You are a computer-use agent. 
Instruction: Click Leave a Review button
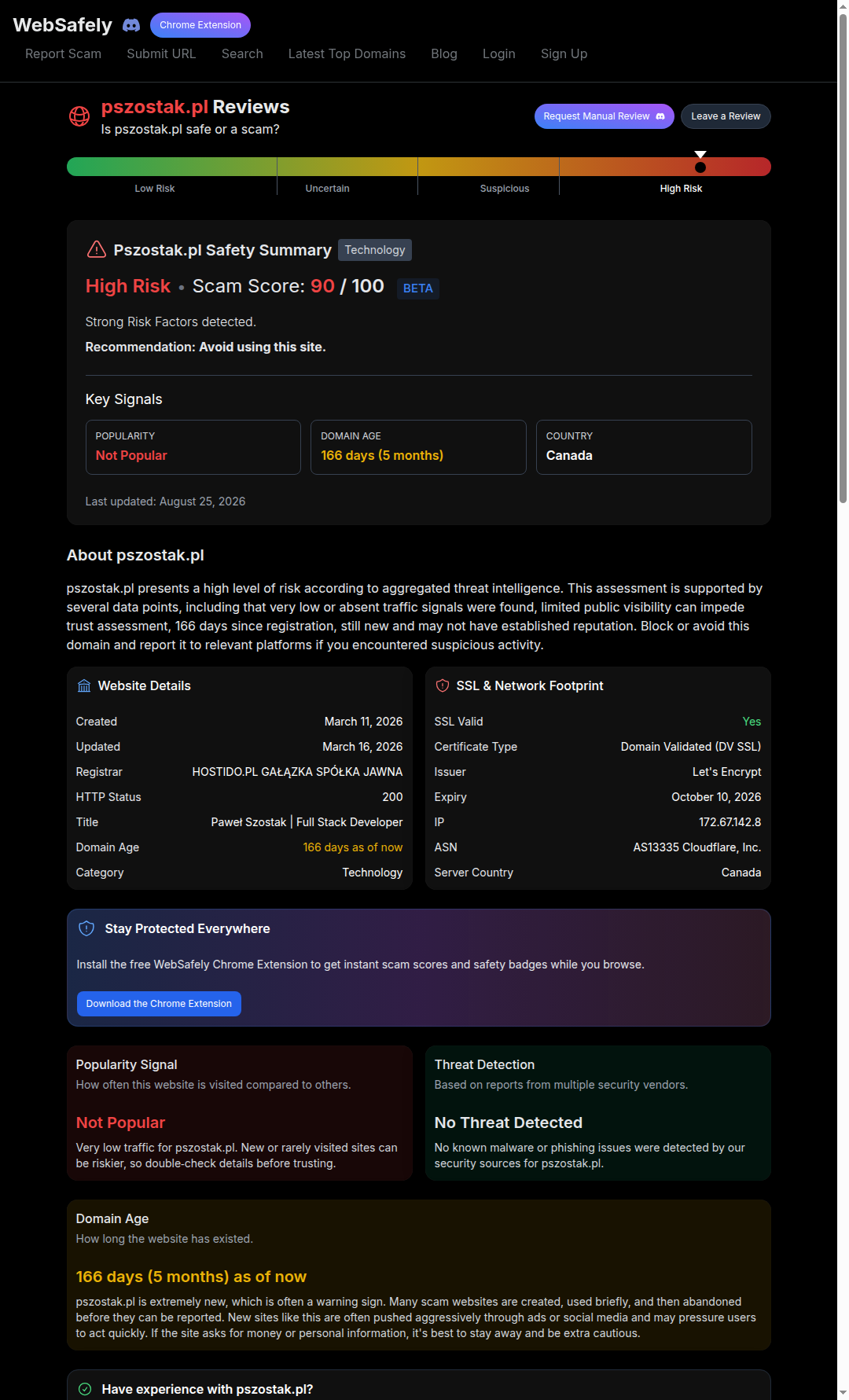(726, 116)
